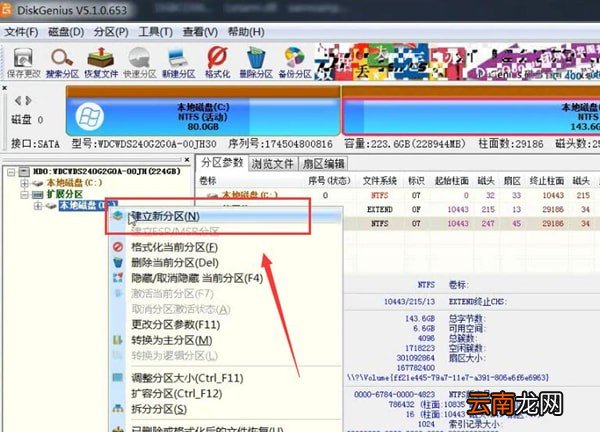Go to next disk with right arrow
This screenshot has height=432, width=600.
pyautogui.click(x=29, y=101)
